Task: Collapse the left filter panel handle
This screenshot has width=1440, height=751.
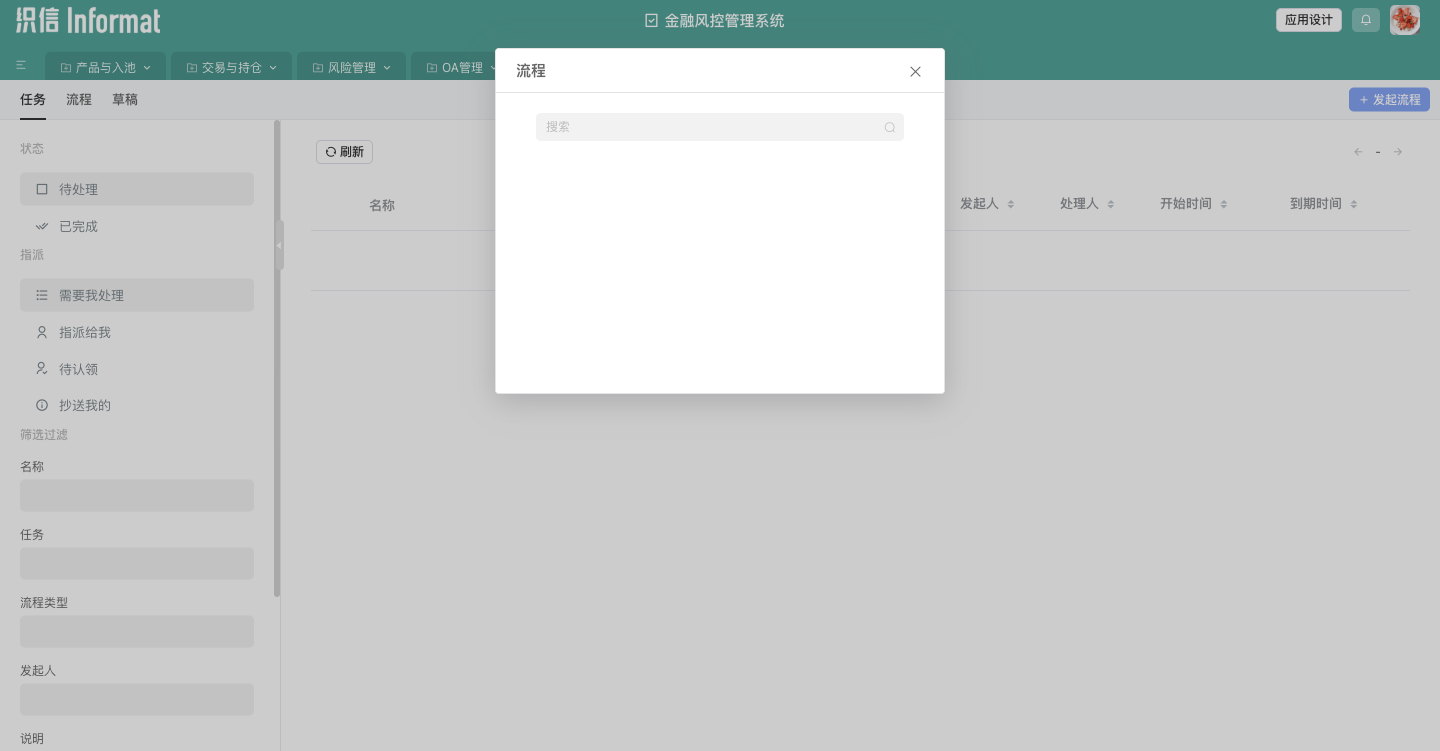Action: pyautogui.click(x=279, y=245)
